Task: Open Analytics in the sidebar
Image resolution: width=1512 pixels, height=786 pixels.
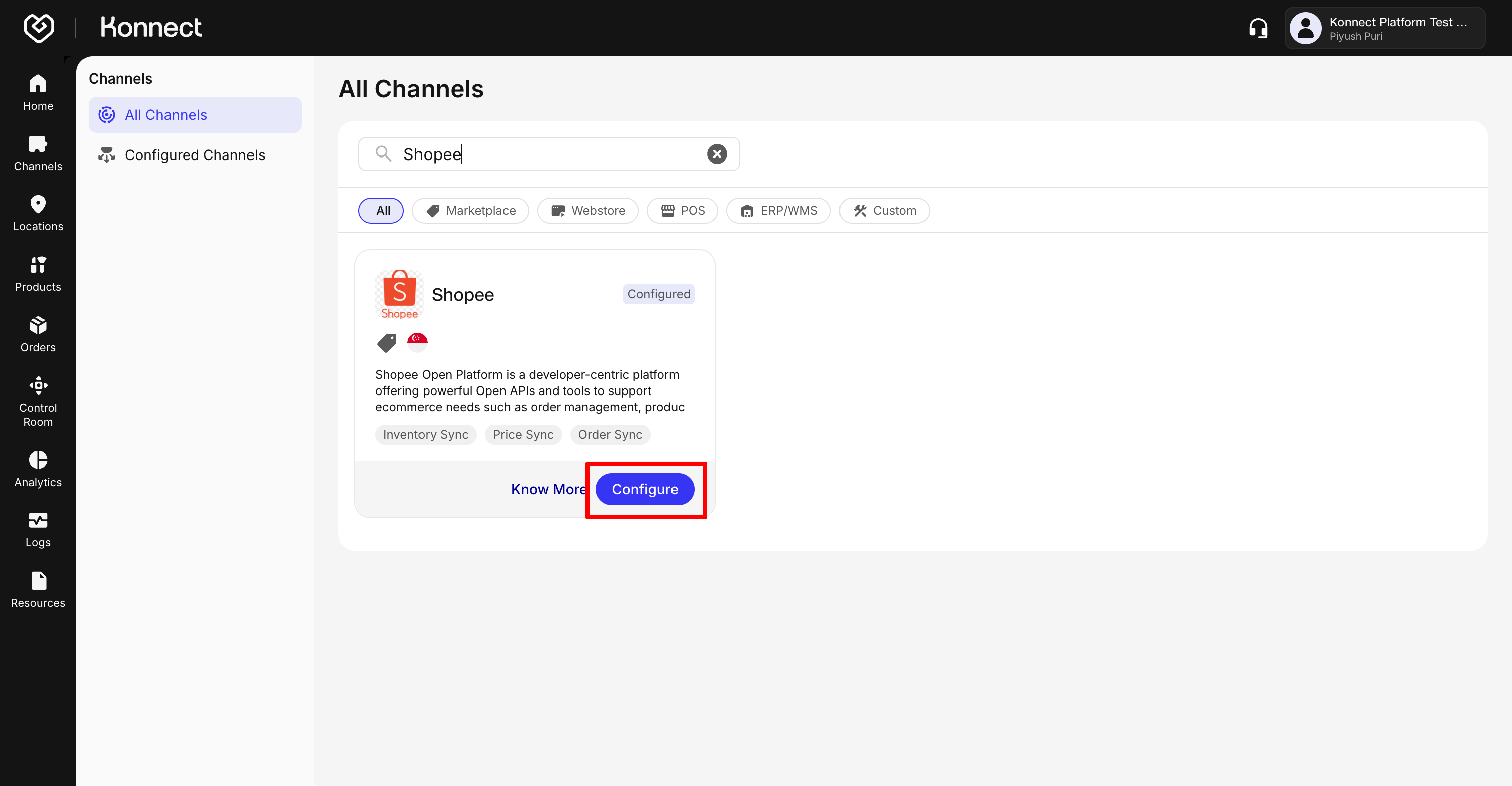Action: click(38, 469)
